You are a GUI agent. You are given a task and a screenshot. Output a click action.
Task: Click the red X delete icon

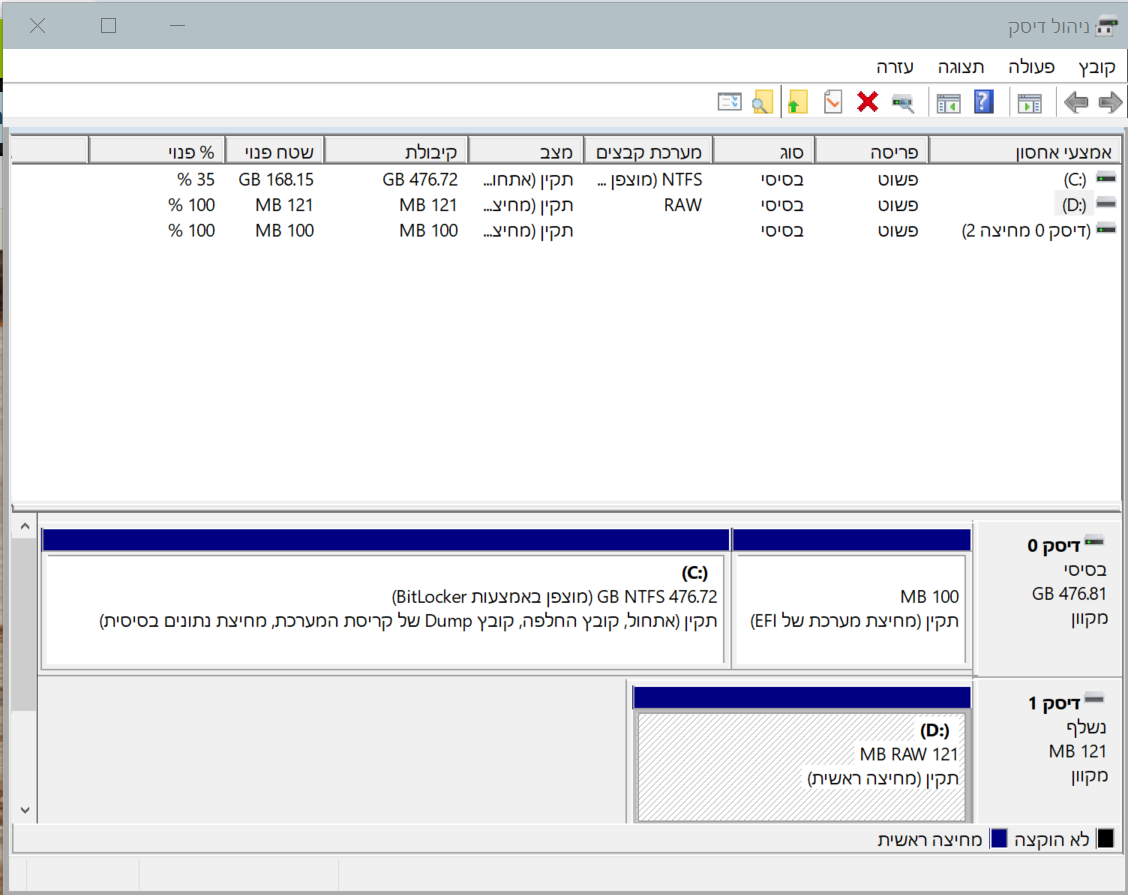868,102
